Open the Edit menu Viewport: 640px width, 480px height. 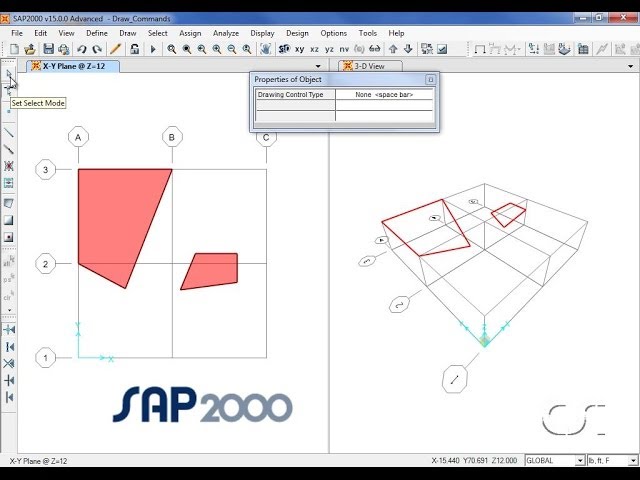pos(40,33)
